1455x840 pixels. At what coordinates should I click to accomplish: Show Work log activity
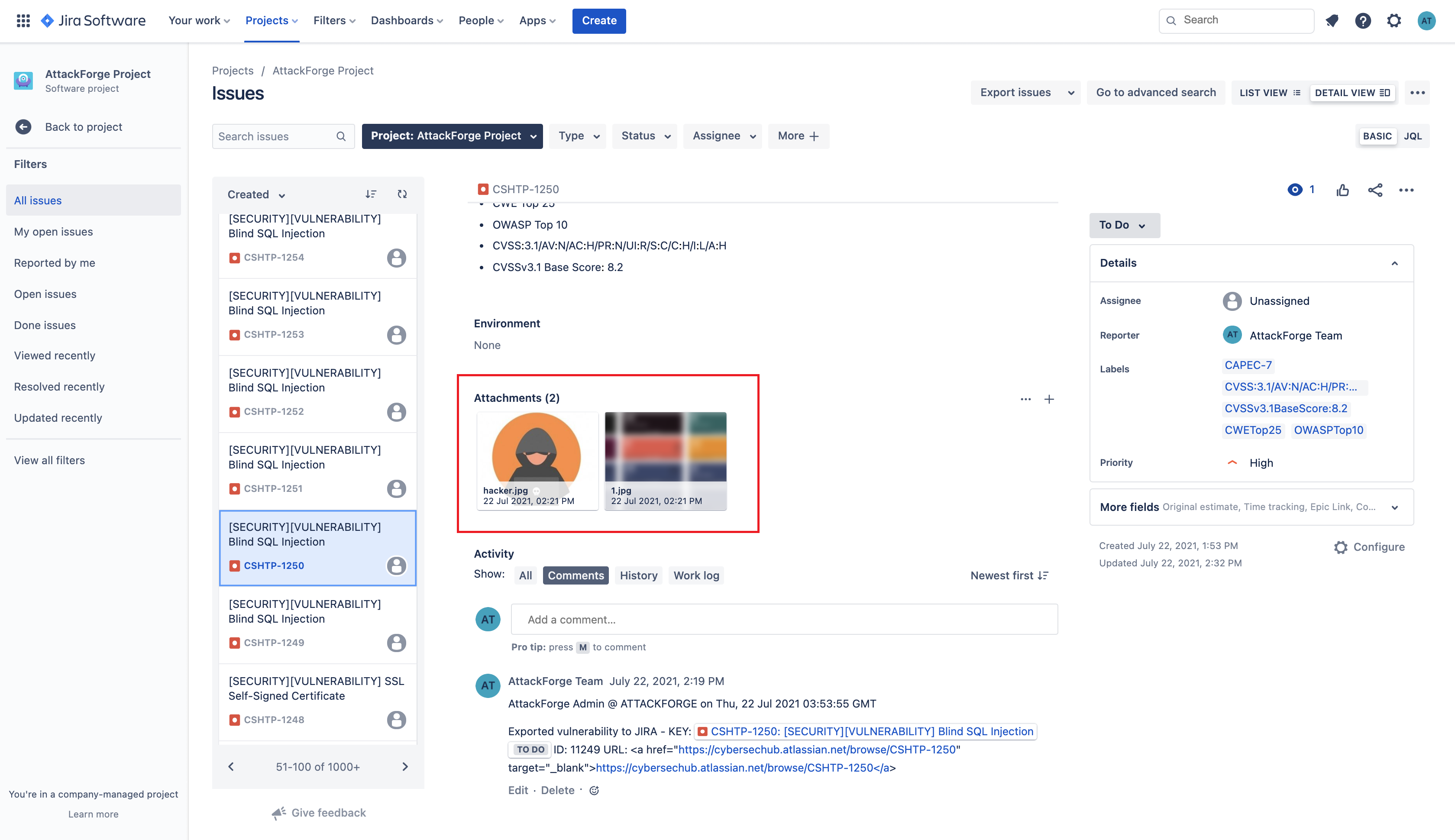(x=696, y=575)
